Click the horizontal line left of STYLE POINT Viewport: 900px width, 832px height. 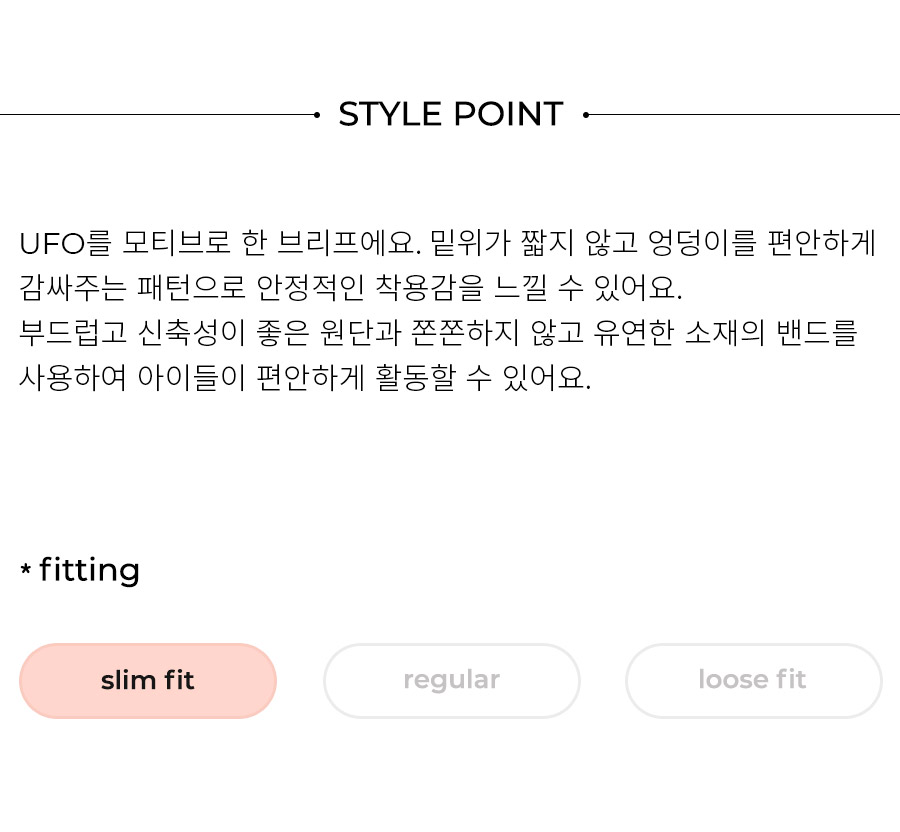[x=157, y=115]
